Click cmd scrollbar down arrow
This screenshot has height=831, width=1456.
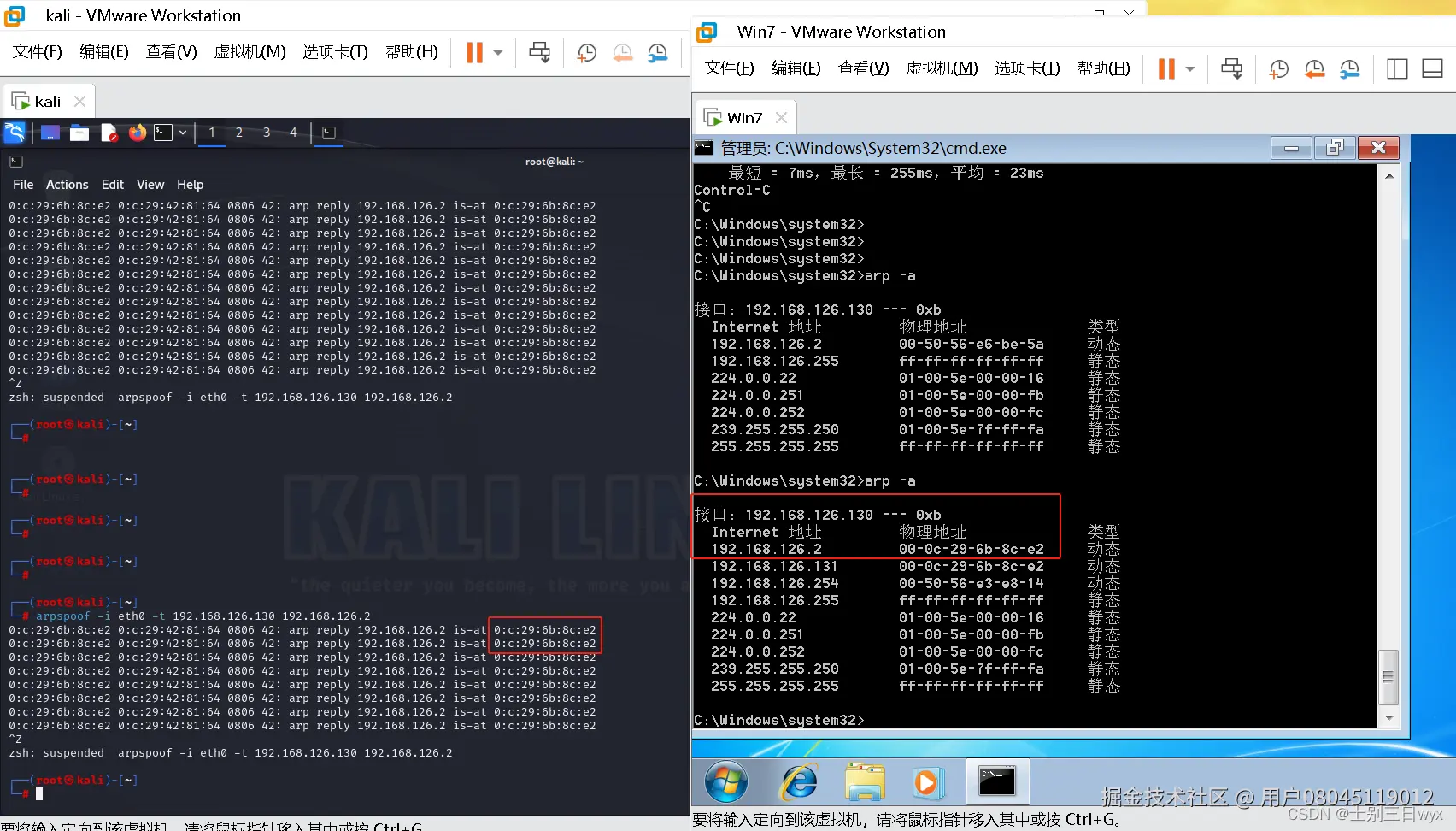(x=1389, y=719)
